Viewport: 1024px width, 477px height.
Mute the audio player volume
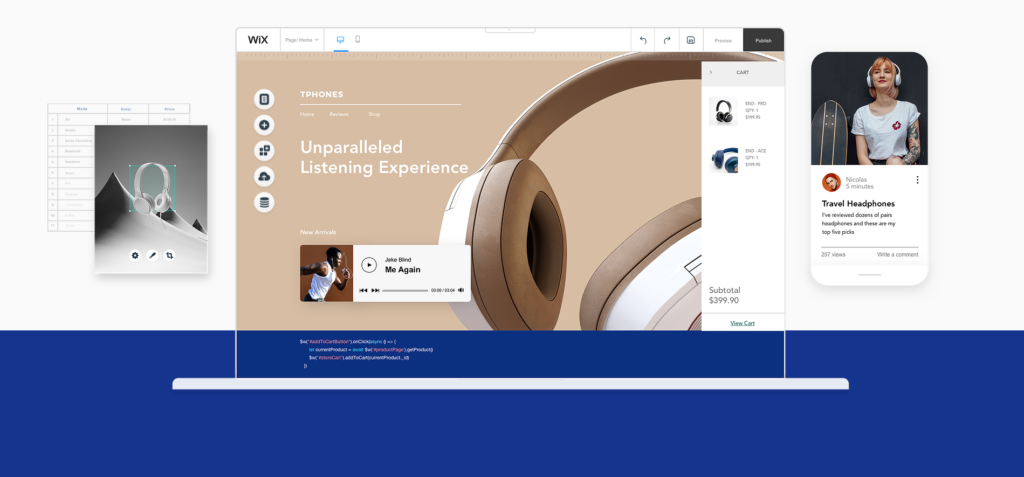461,290
